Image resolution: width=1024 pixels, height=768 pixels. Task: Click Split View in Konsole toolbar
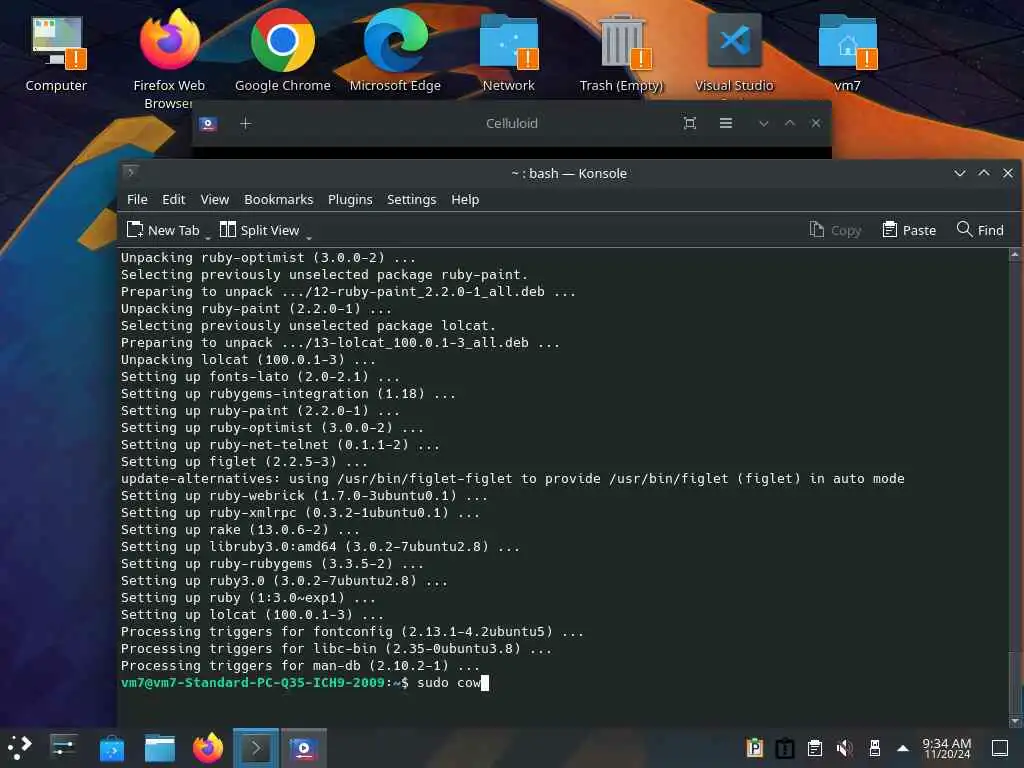click(259, 230)
